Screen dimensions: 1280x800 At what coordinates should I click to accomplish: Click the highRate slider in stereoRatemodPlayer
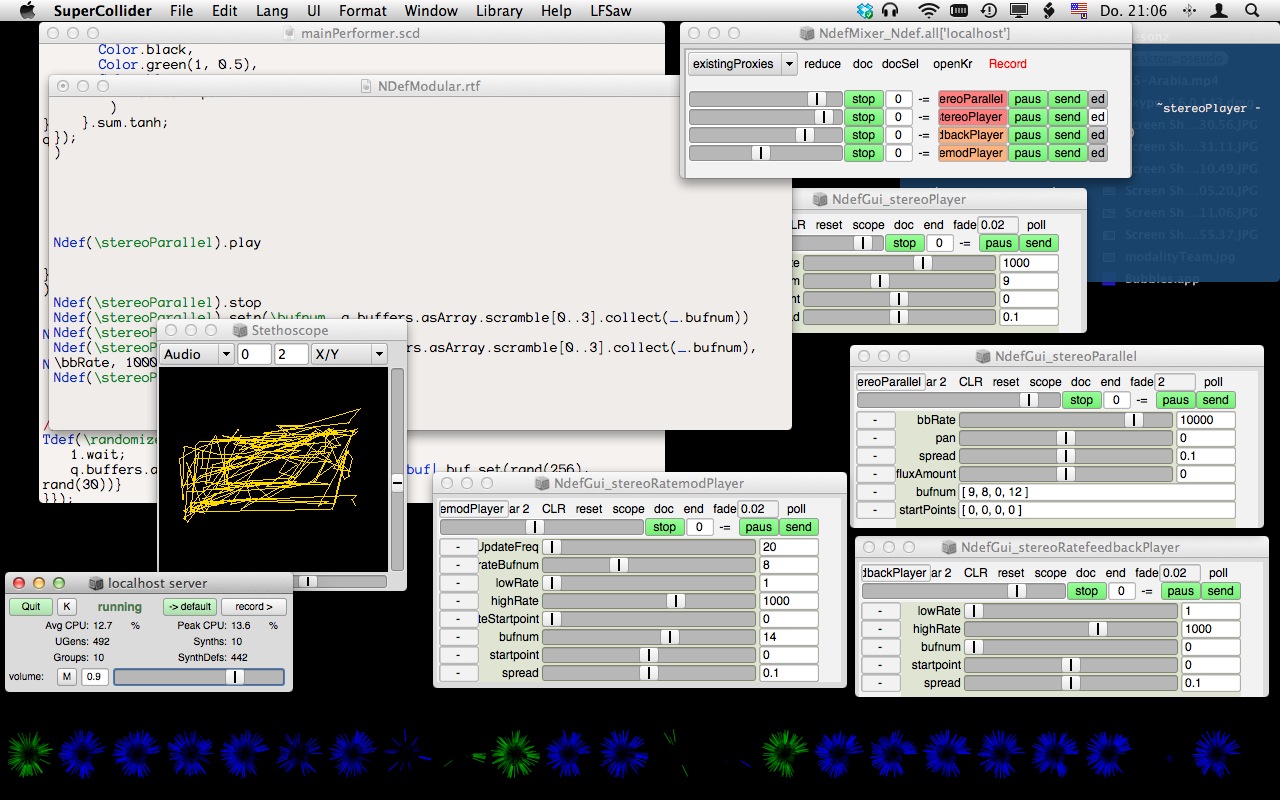click(649, 601)
